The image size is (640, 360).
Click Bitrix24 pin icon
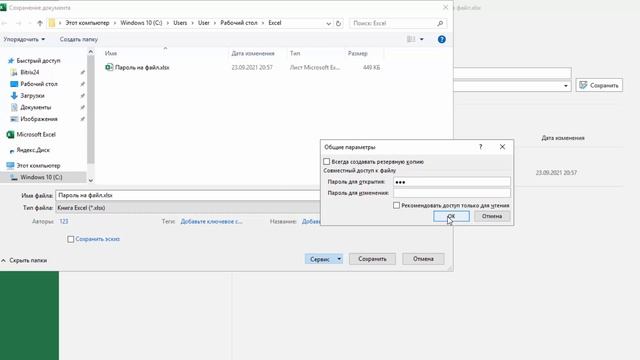(x=82, y=72)
